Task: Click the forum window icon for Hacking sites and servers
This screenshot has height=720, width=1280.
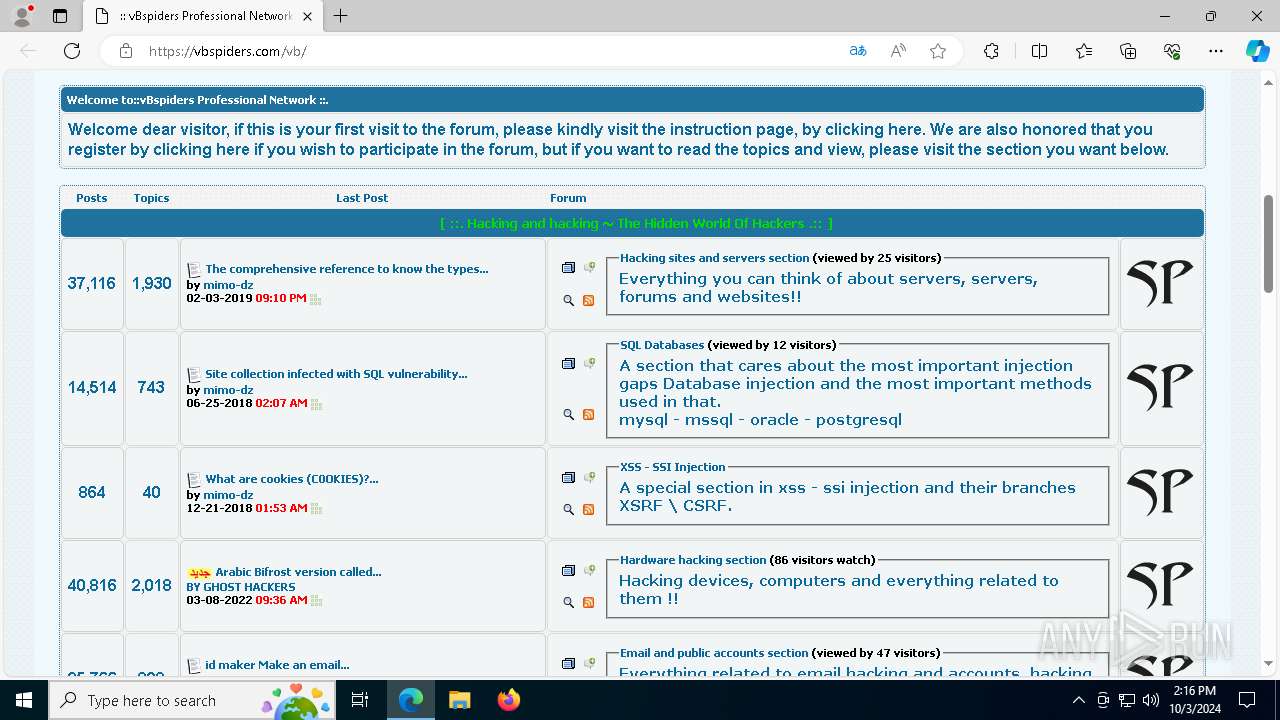Action: coord(569,267)
